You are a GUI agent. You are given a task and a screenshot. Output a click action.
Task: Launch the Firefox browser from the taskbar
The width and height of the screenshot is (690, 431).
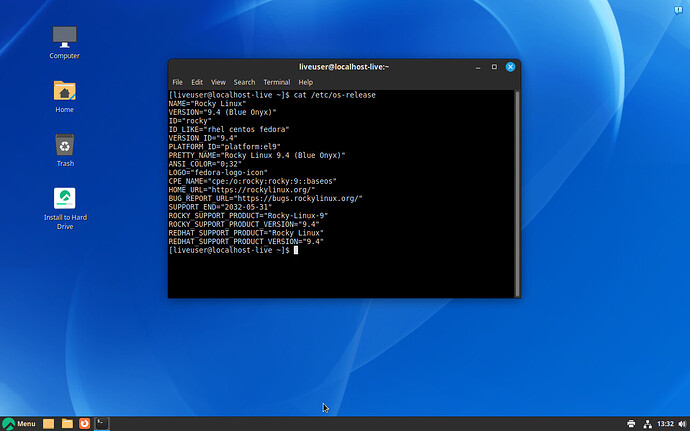pos(84,424)
